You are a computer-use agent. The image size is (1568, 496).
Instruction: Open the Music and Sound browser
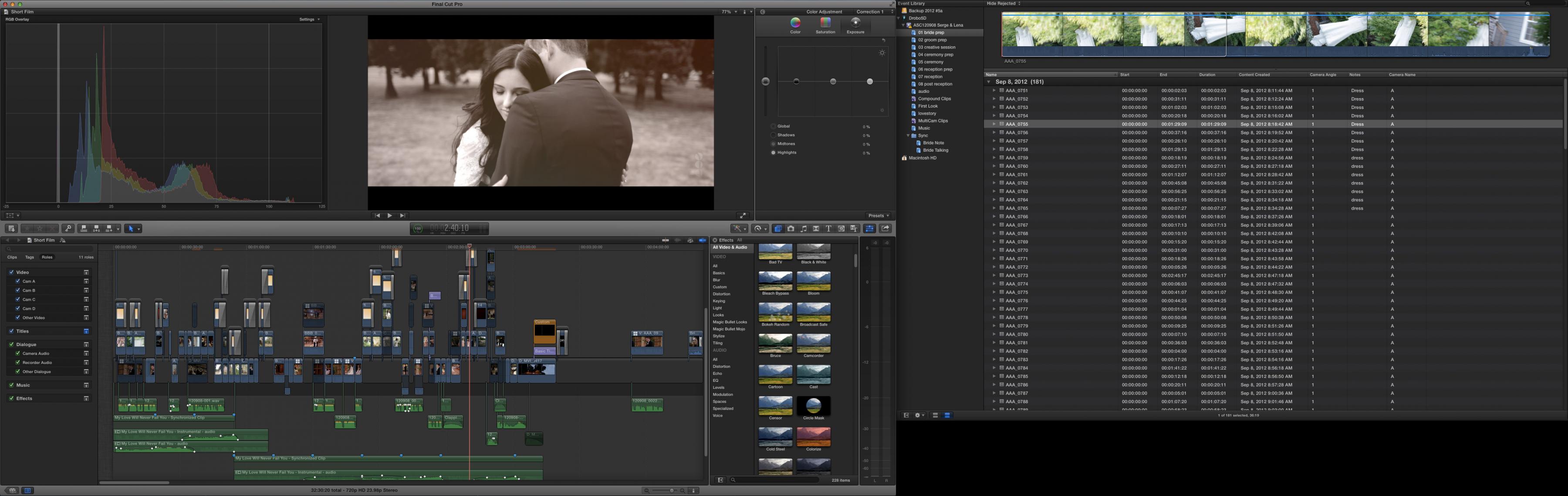point(804,228)
